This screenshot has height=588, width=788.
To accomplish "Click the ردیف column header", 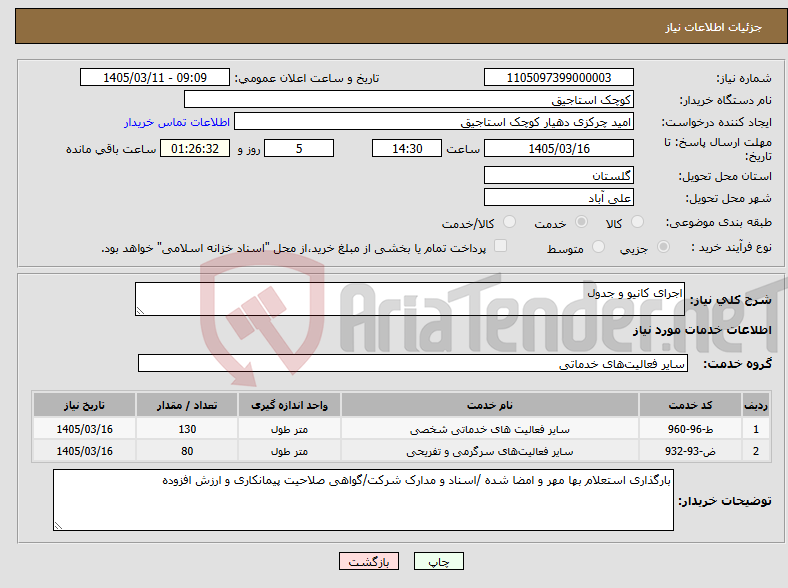I will pyautogui.click(x=756, y=405).
